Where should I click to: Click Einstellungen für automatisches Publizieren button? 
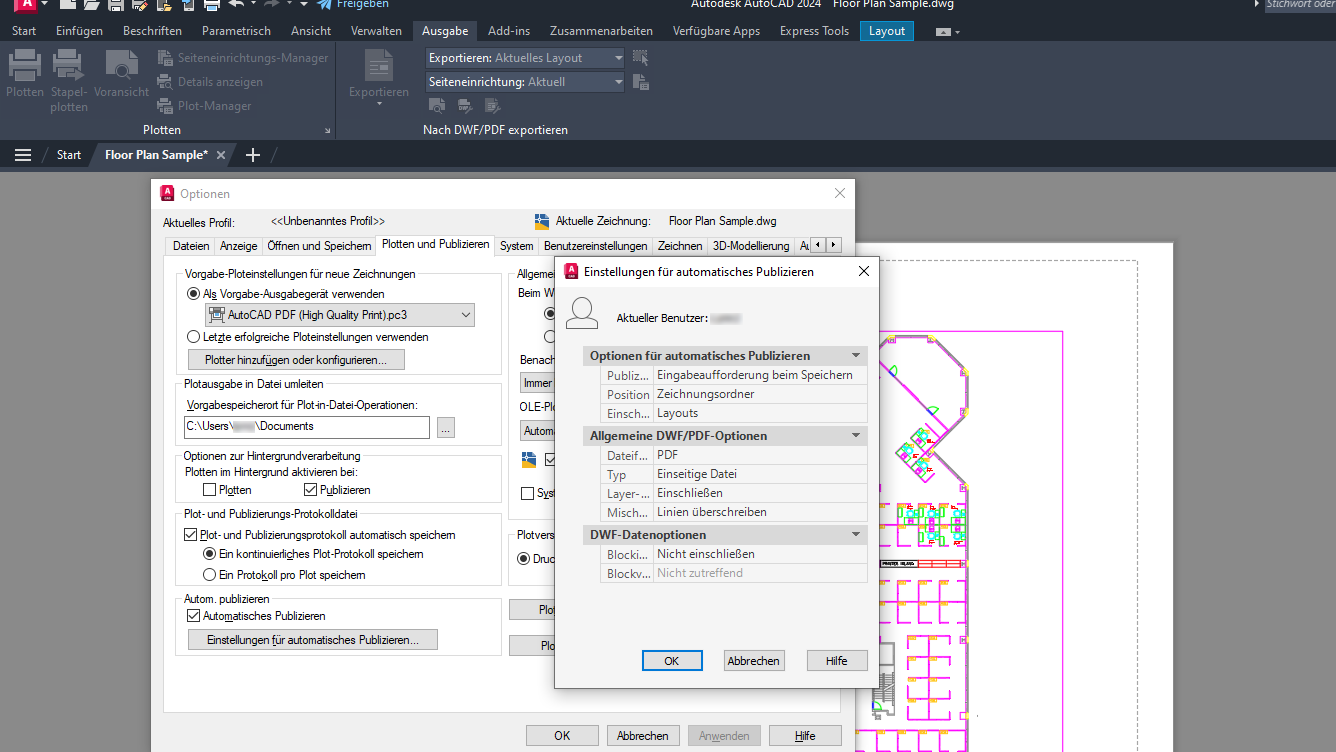(x=312, y=640)
